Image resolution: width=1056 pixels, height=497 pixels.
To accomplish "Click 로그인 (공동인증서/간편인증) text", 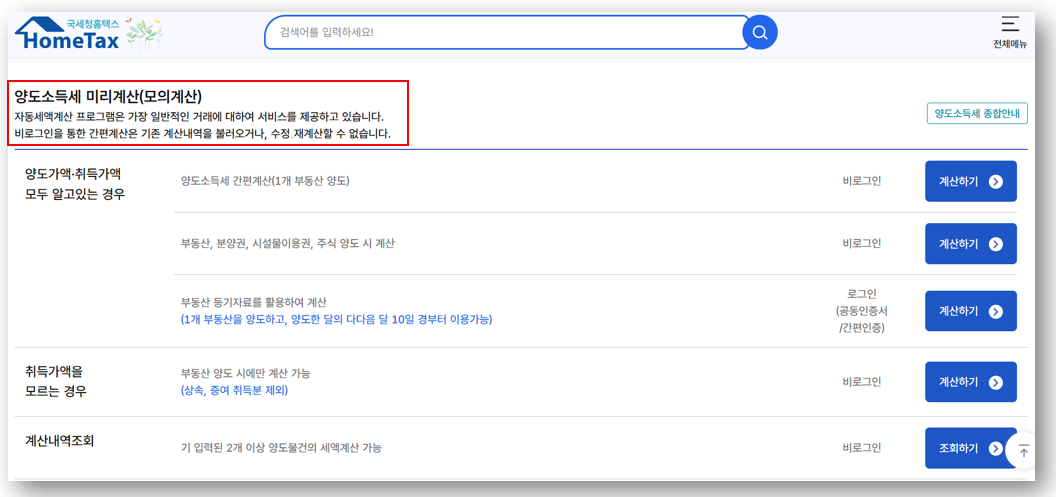I will click(861, 311).
